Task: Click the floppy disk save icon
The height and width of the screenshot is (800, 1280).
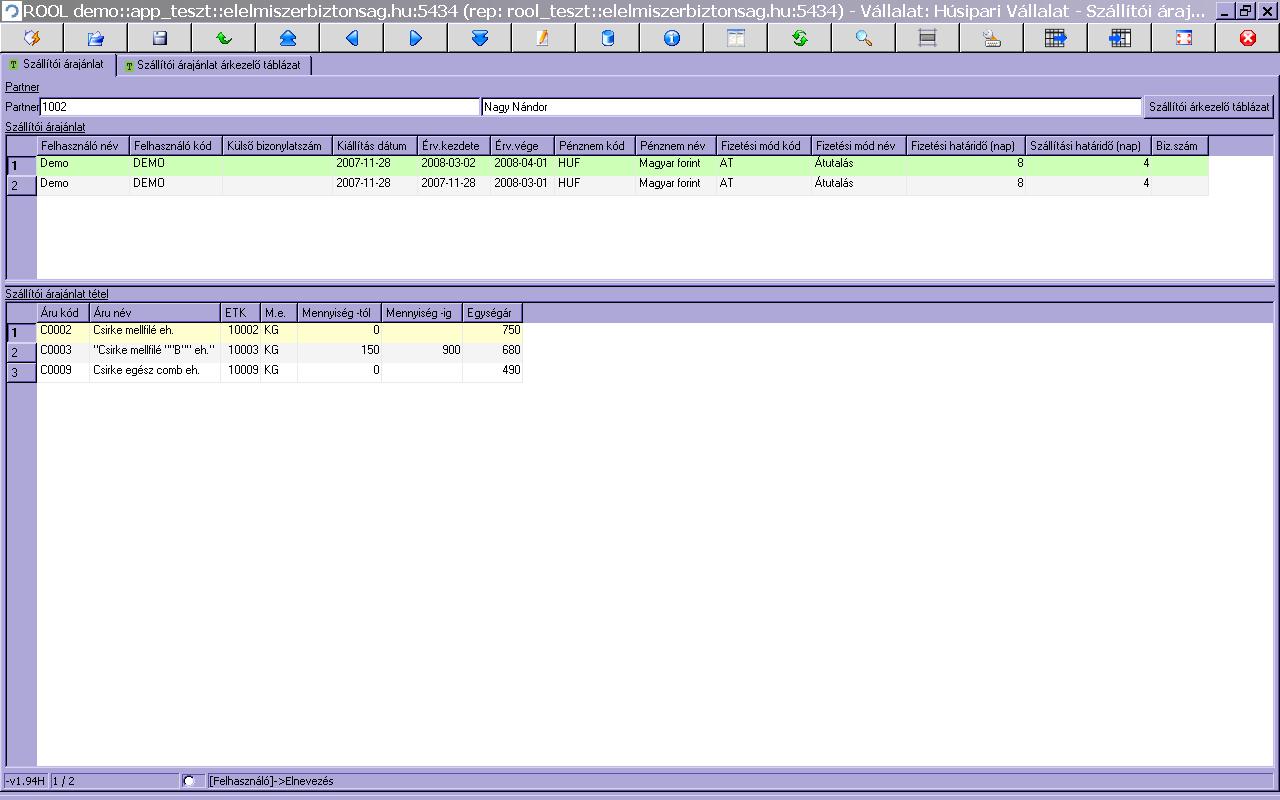Action: click(160, 38)
